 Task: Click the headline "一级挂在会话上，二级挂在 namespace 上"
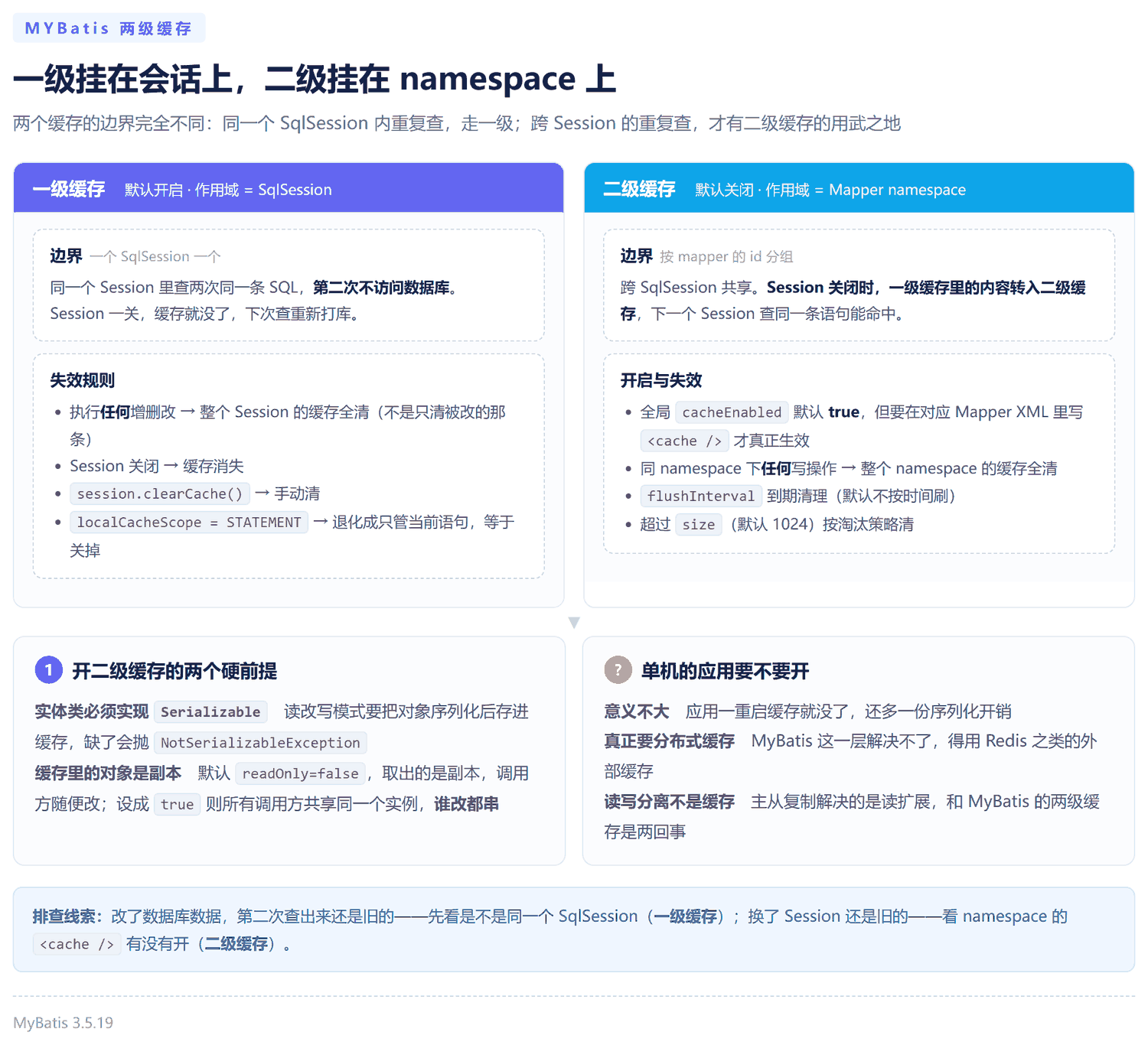pos(315,79)
